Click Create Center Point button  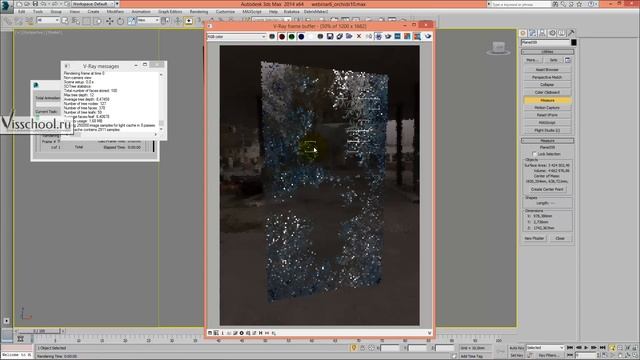pos(547,189)
